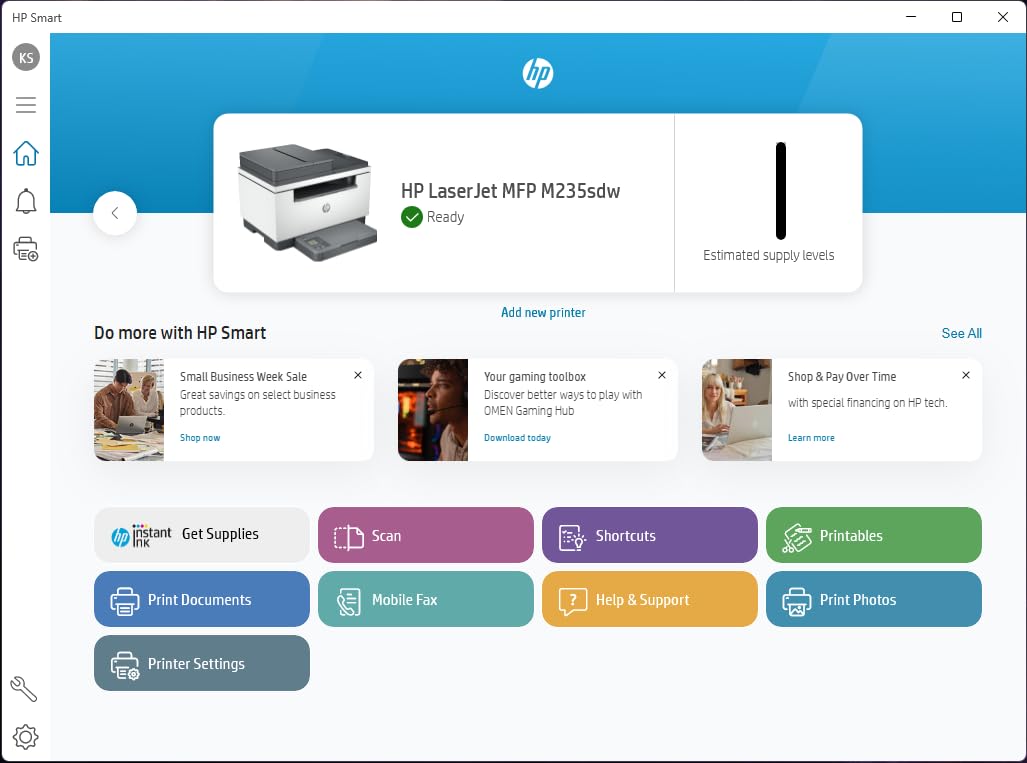
Task: Open the HP LaserJet printer image
Action: (x=307, y=202)
